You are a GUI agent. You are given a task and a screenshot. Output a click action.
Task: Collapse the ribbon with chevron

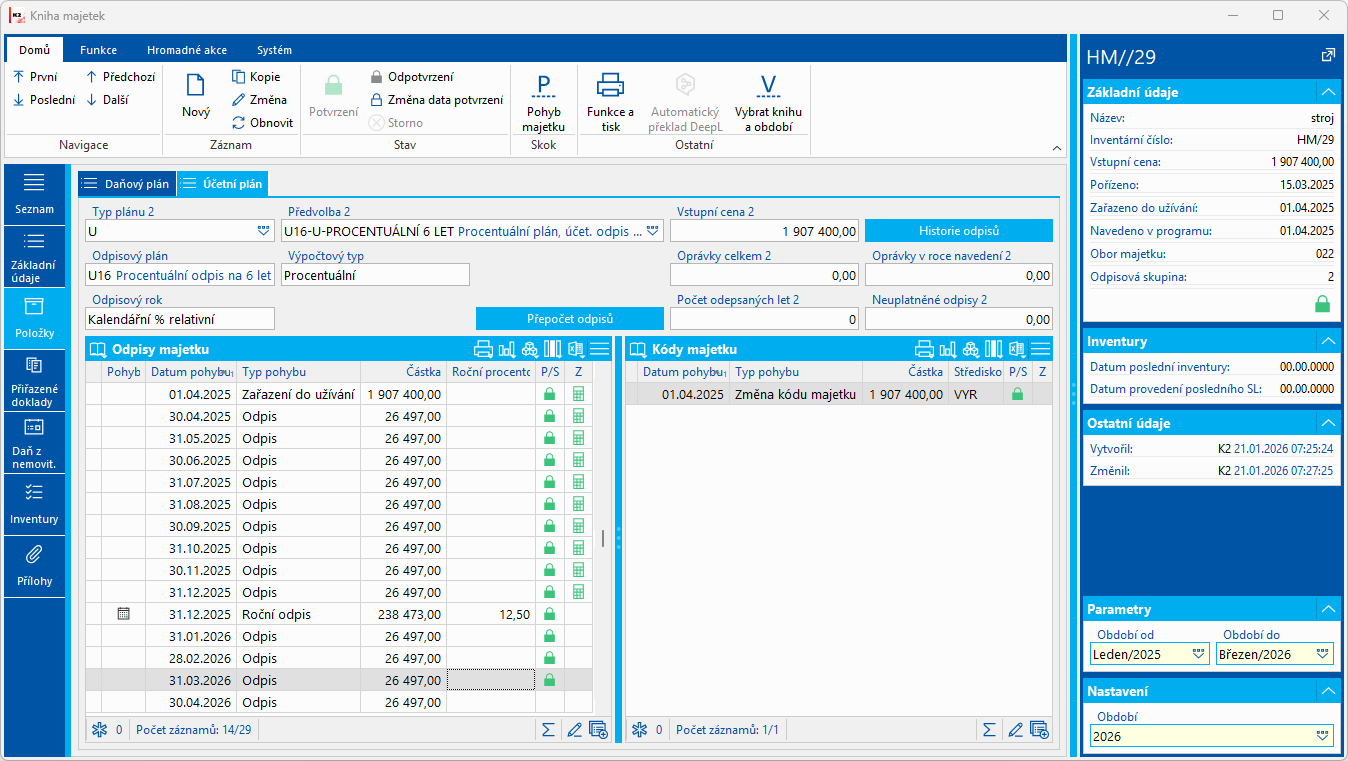tap(1057, 148)
